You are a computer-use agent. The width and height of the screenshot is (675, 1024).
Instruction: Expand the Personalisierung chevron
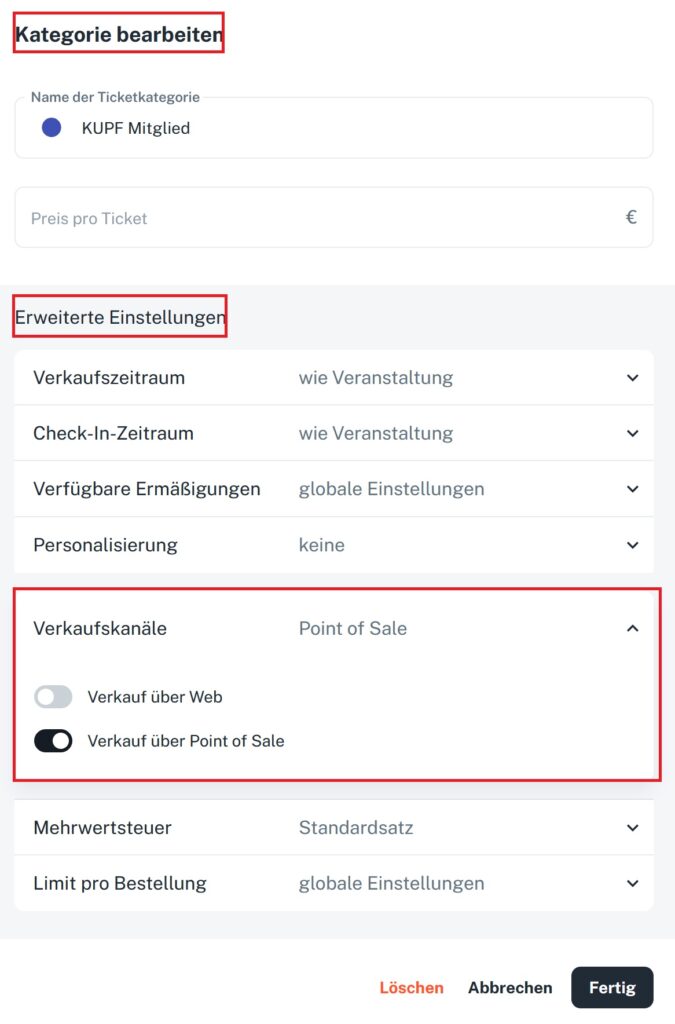(x=633, y=545)
